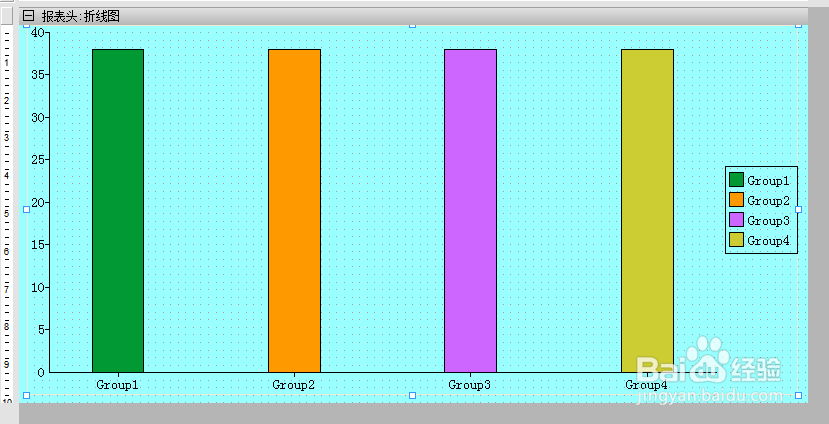Click the y-axis value 10
This screenshot has height=424, width=829.
[x=38, y=288]
